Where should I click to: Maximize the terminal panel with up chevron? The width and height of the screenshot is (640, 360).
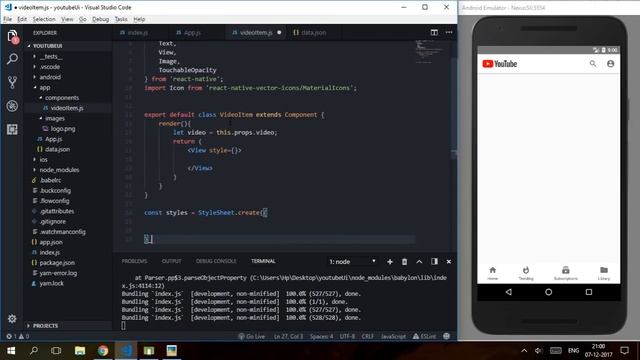(419, 262)
